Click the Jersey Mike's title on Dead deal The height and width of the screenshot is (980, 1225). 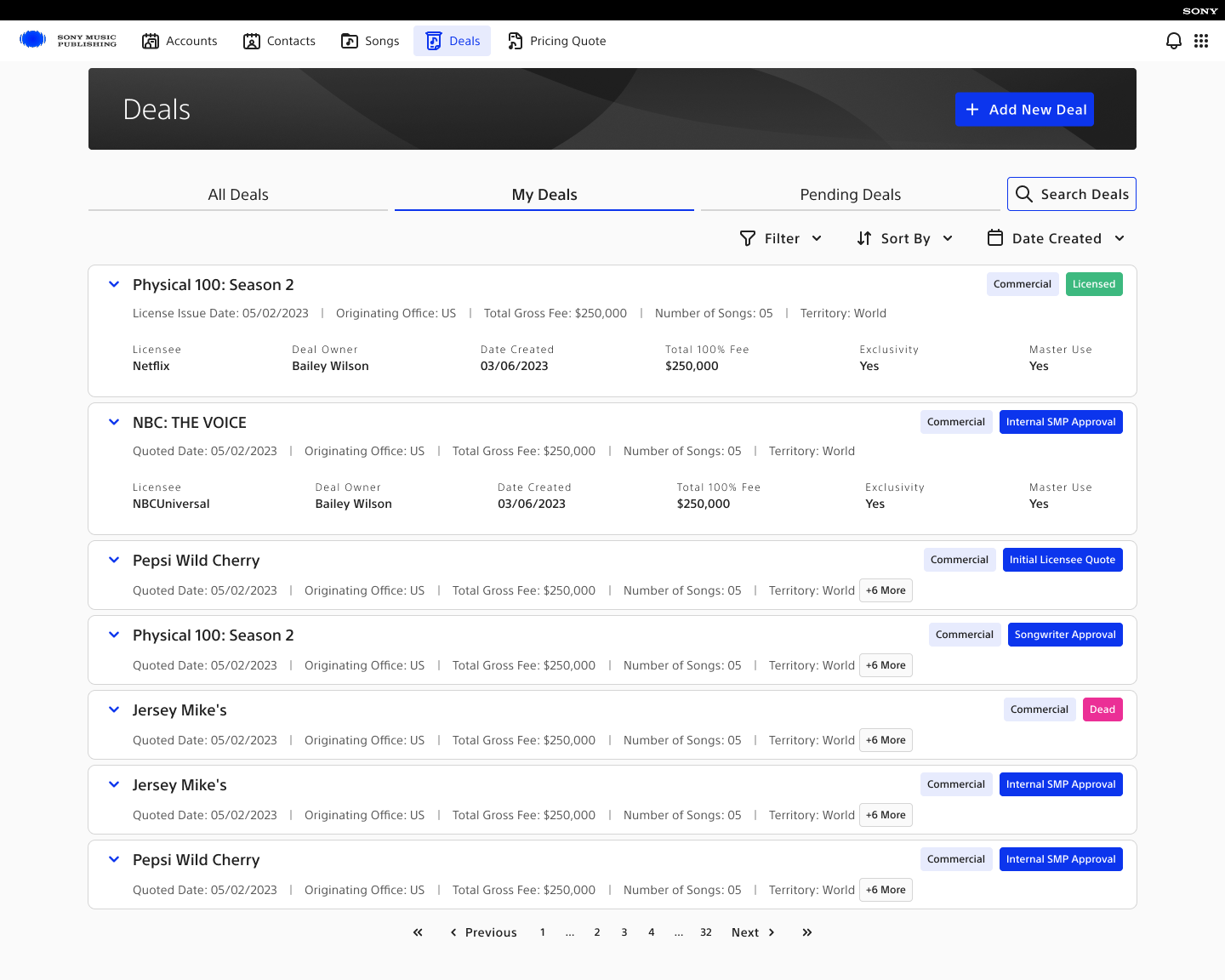click(179, 710)
